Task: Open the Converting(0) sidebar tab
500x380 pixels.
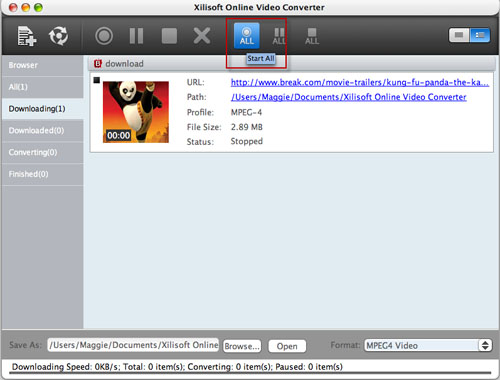Action: [x=42, y=152]
